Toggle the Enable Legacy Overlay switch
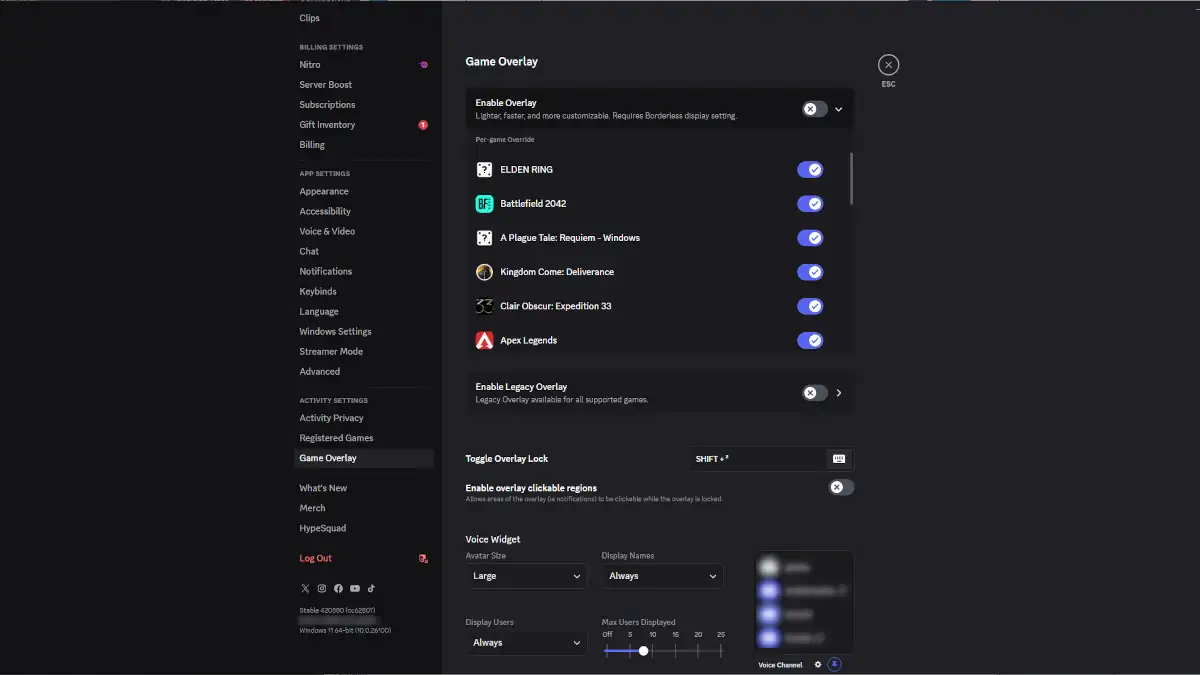1200x675 pixels. coord(815,393)
